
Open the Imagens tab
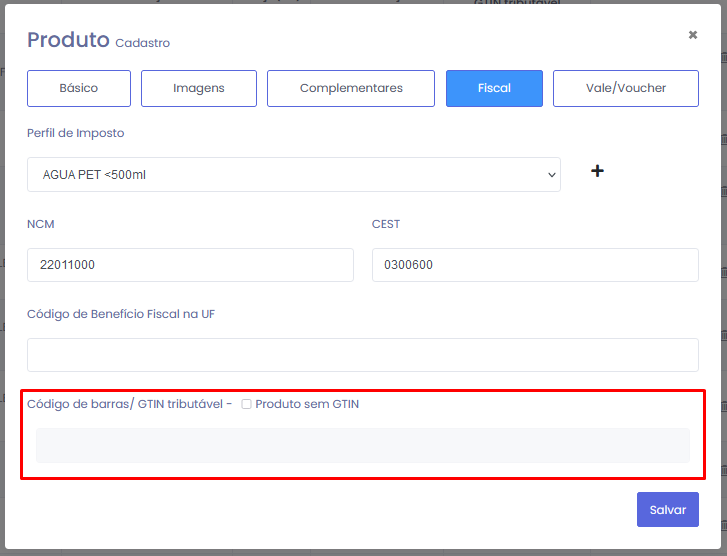[199, 88]
